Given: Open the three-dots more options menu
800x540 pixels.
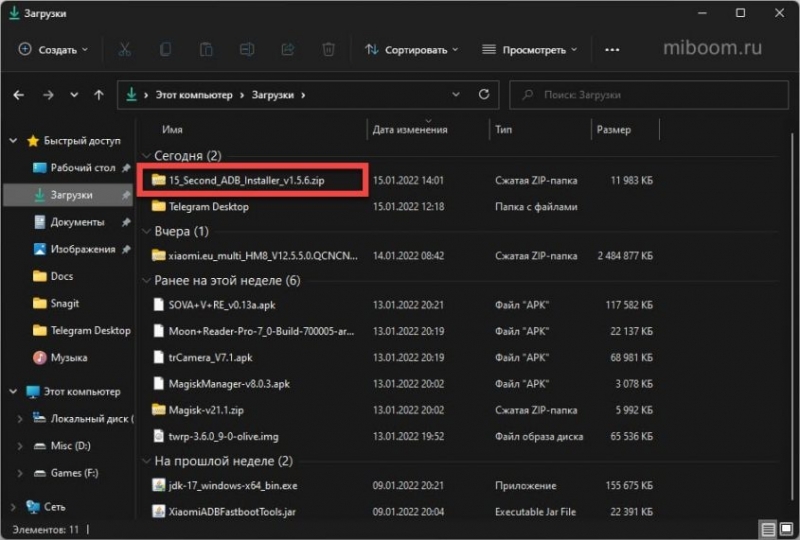Looking at the screenshot, I should tap(612, 50).
